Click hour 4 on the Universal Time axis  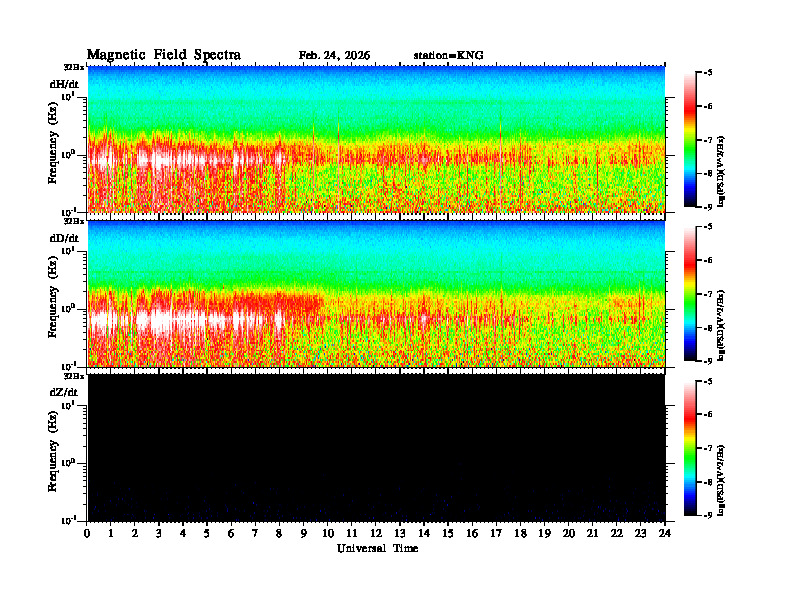[x=183, y=534]
